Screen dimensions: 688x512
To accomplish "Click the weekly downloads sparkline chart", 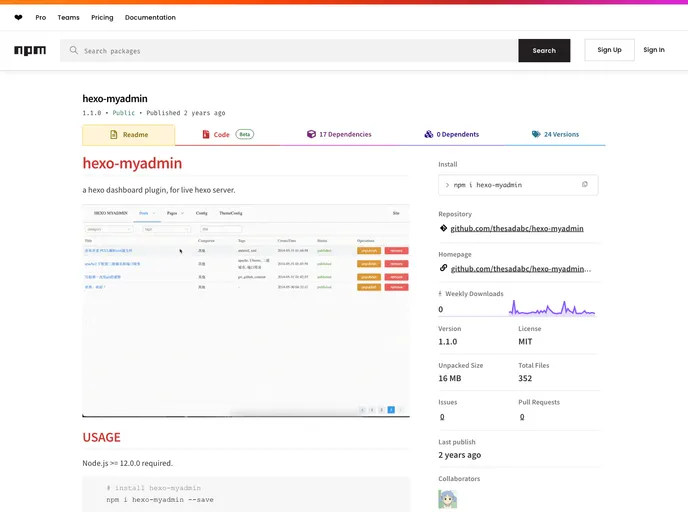I will [552, 308].
